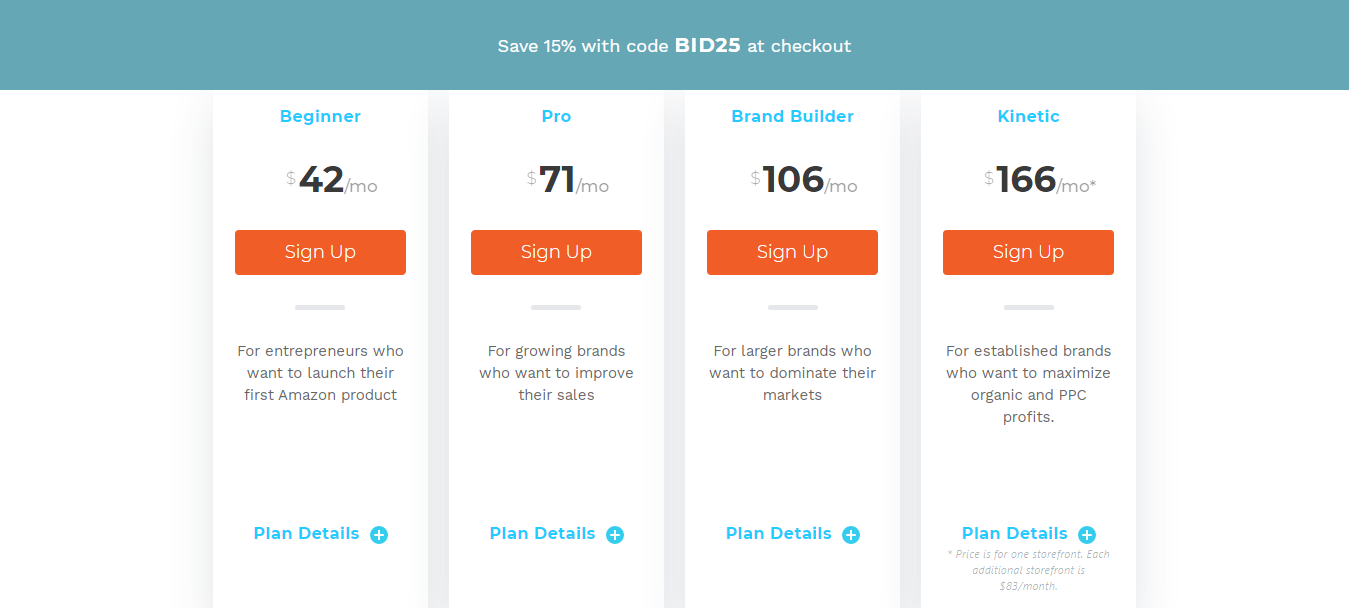The image size is (1349, 608).
Task: Sign up for the Brand Builder plan
Action: 792,252
